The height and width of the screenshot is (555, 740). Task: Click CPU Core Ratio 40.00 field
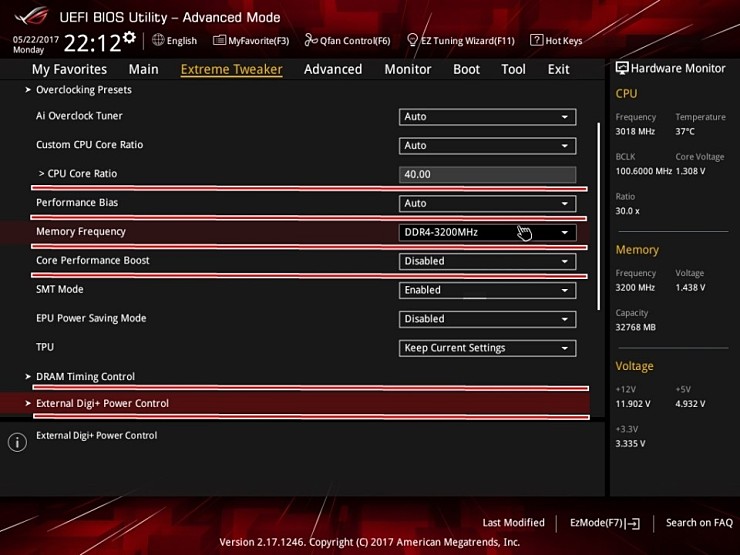click(487, 174)
